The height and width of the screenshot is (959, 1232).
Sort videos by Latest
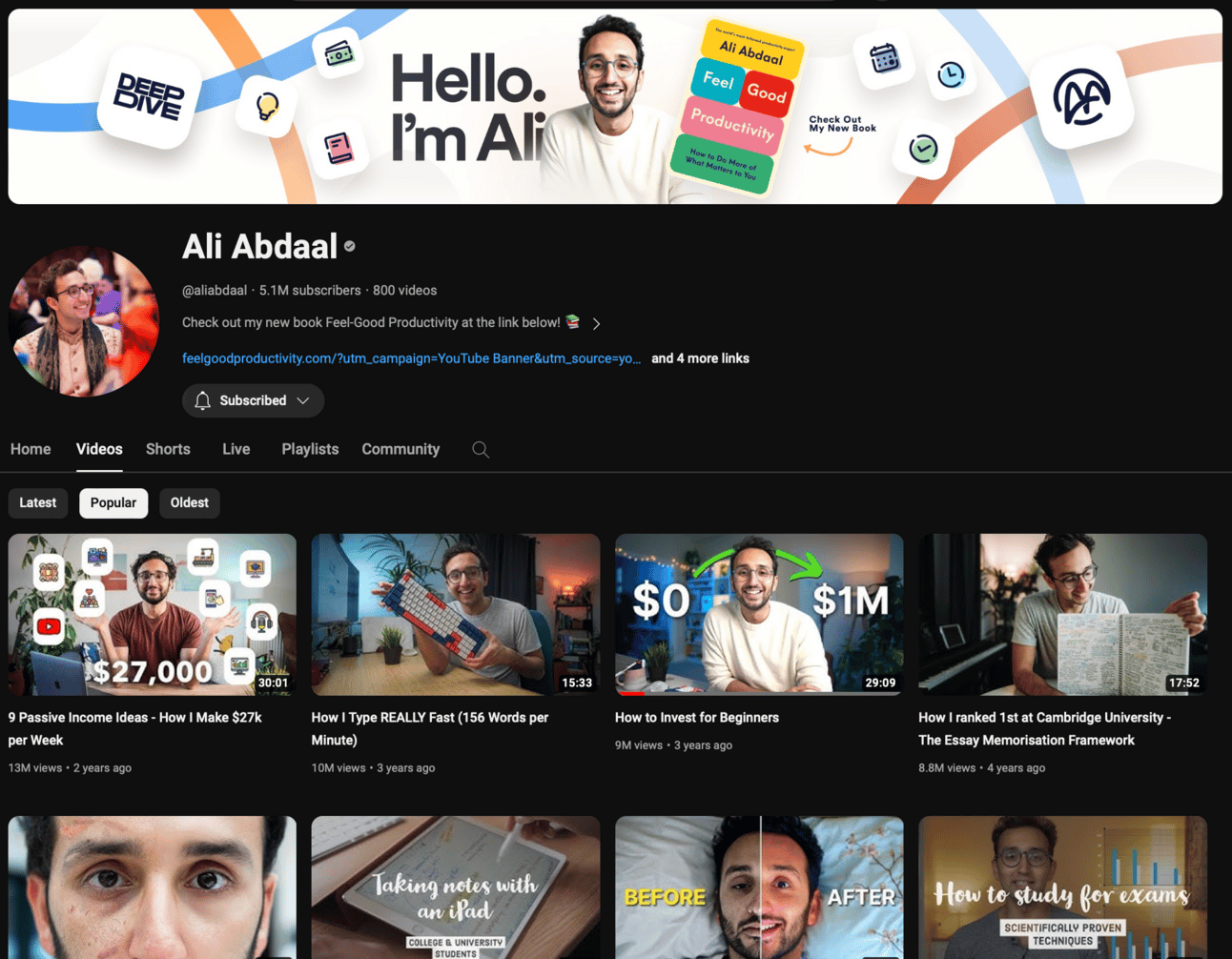[x=38, y=502]
